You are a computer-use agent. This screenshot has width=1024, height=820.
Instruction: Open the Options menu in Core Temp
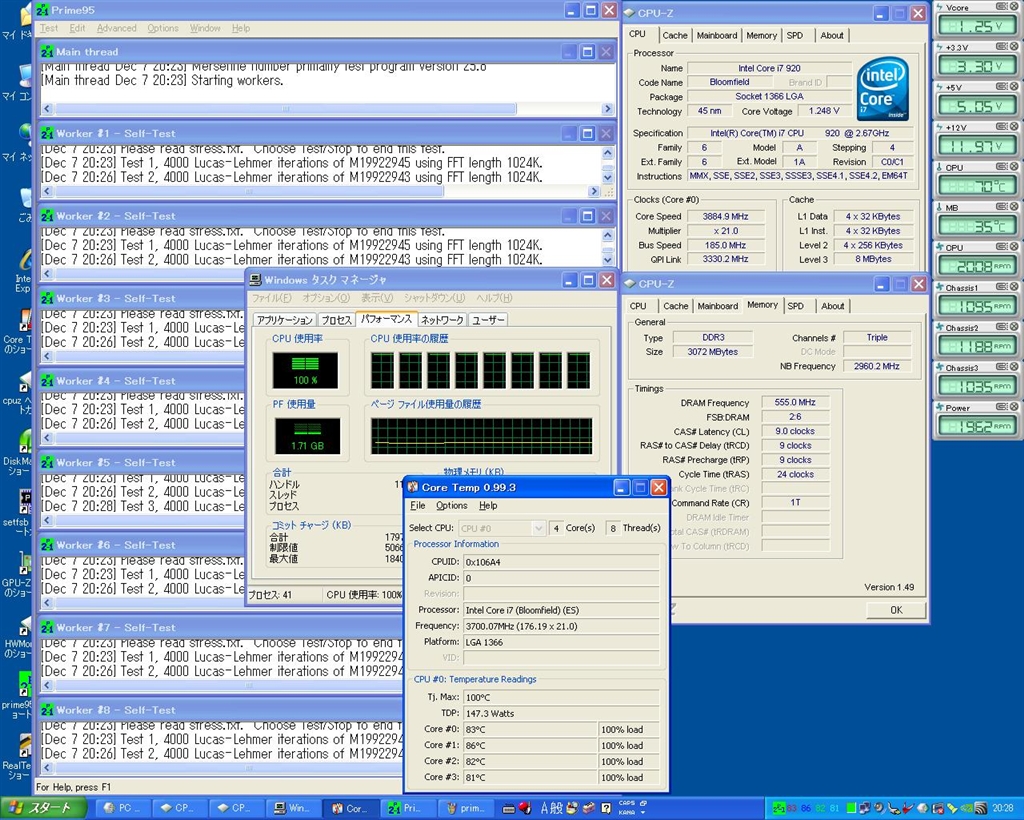[451, 506]
